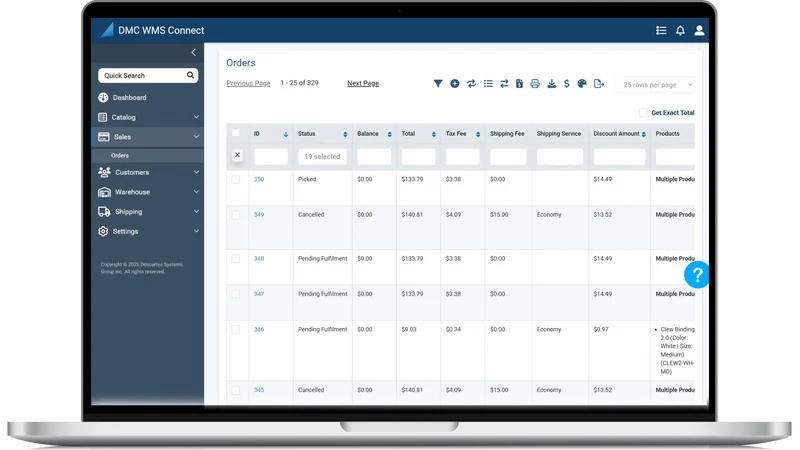800x450 pixels.
Task: Focus the Quick Search field
Action: (148, 76)
